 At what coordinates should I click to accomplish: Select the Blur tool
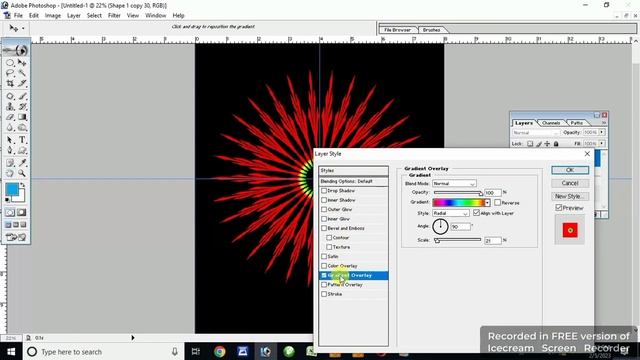[10, 127]
